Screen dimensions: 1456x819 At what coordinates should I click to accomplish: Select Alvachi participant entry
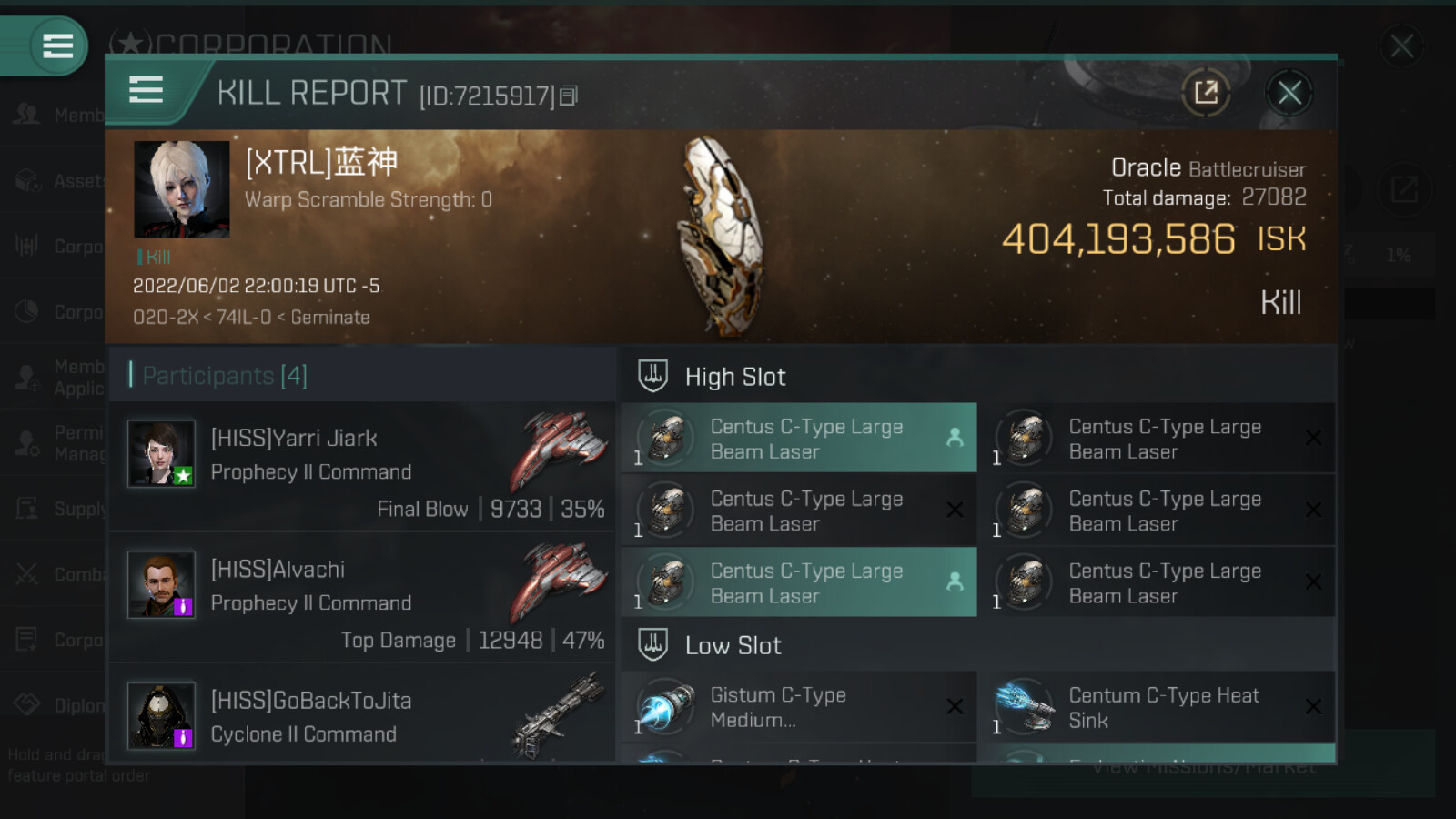point(362,597)
